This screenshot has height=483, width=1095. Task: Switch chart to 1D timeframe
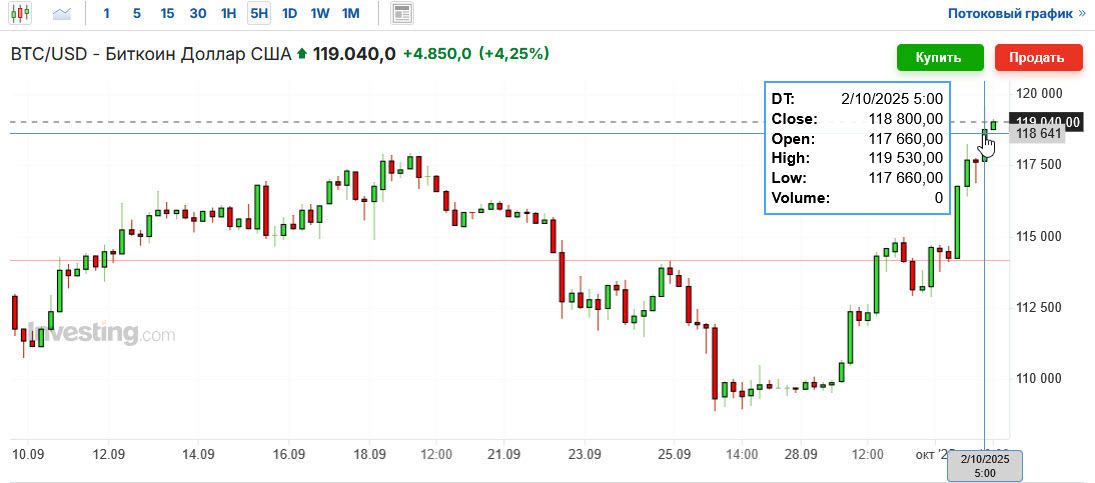tap(289, 13)
